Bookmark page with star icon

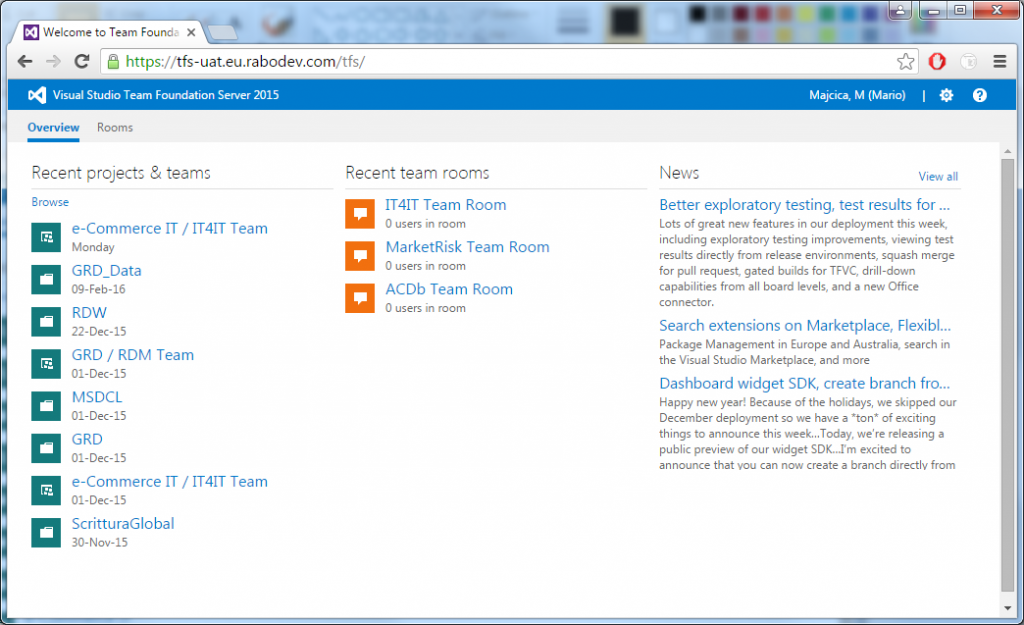tap(905, 61)
